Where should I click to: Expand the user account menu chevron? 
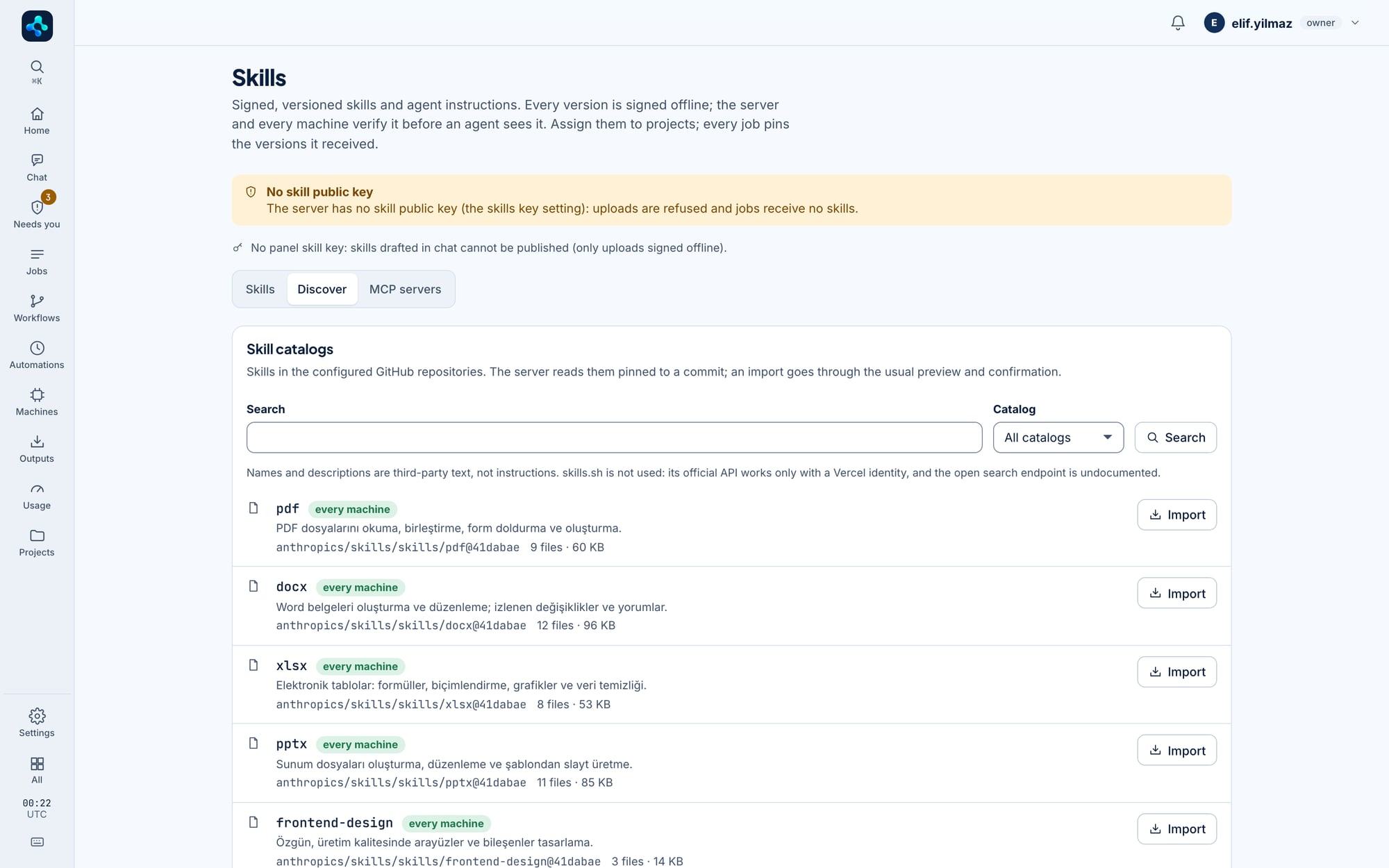(1355, 23)
